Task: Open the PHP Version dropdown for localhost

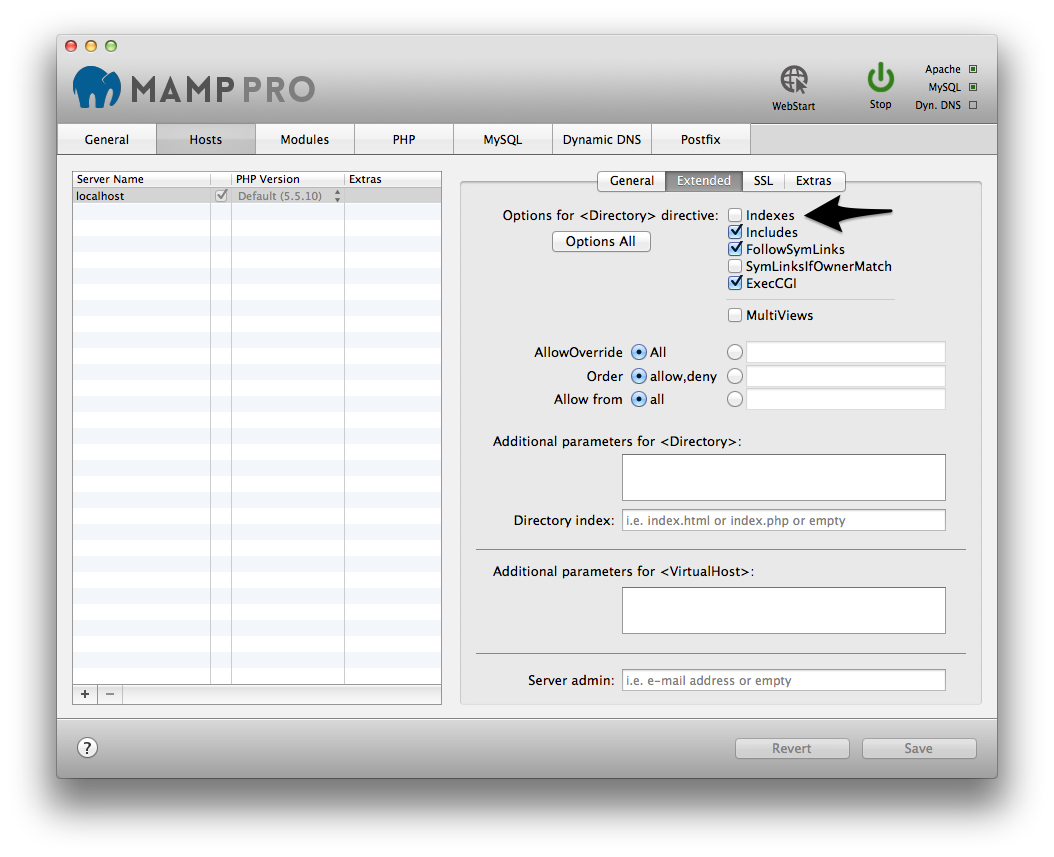Action: [337, 195]
